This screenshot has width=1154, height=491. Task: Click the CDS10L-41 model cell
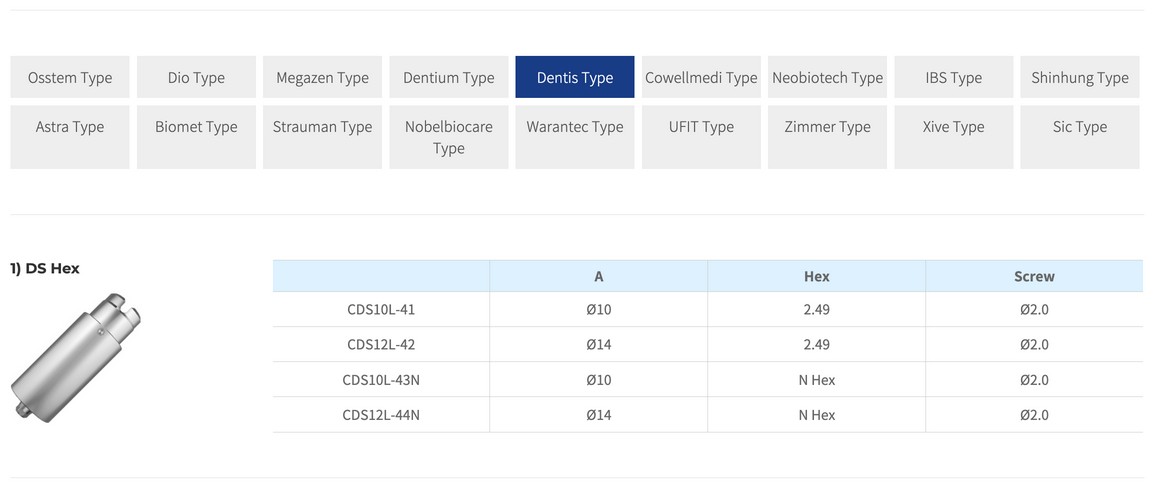[x=381, y=310]
